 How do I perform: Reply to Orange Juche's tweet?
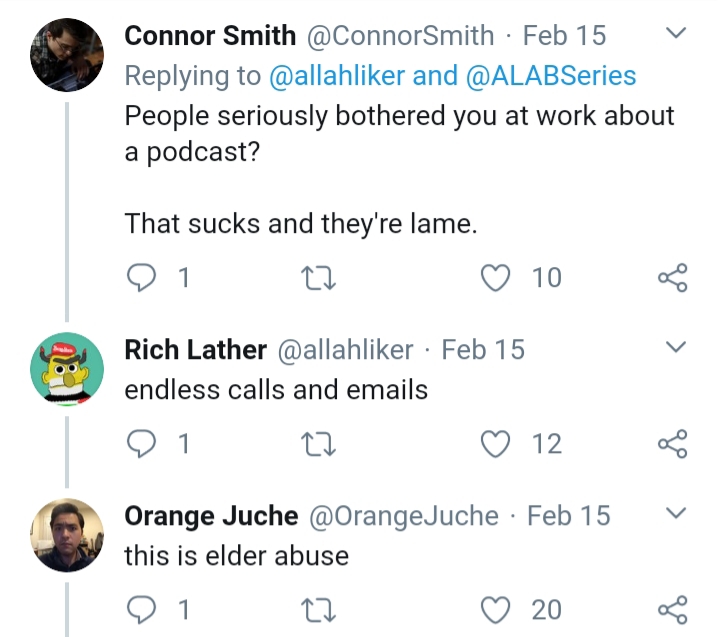point(141,610)
